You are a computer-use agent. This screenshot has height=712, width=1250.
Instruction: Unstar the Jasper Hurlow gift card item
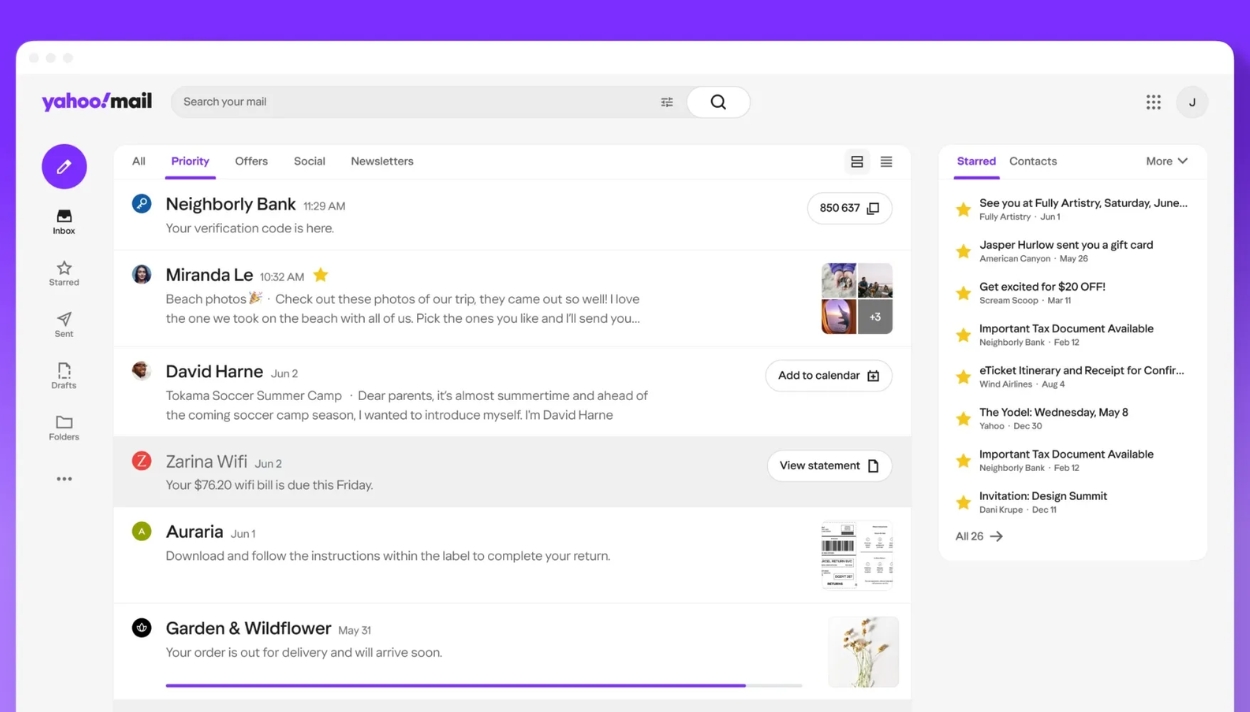tap(963, 251)
